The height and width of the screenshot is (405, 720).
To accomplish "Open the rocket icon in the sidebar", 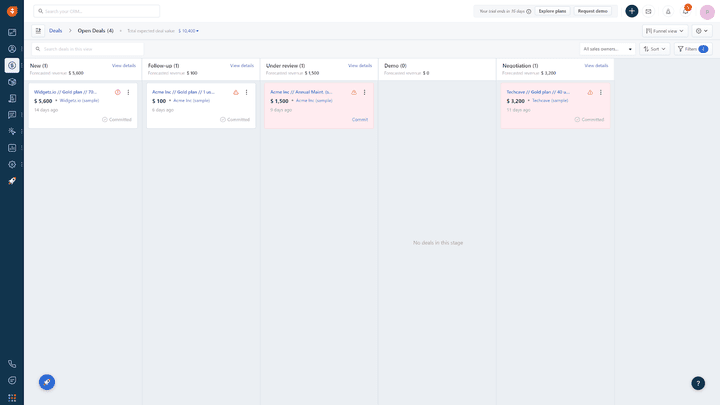I will (x=12, y=181).
